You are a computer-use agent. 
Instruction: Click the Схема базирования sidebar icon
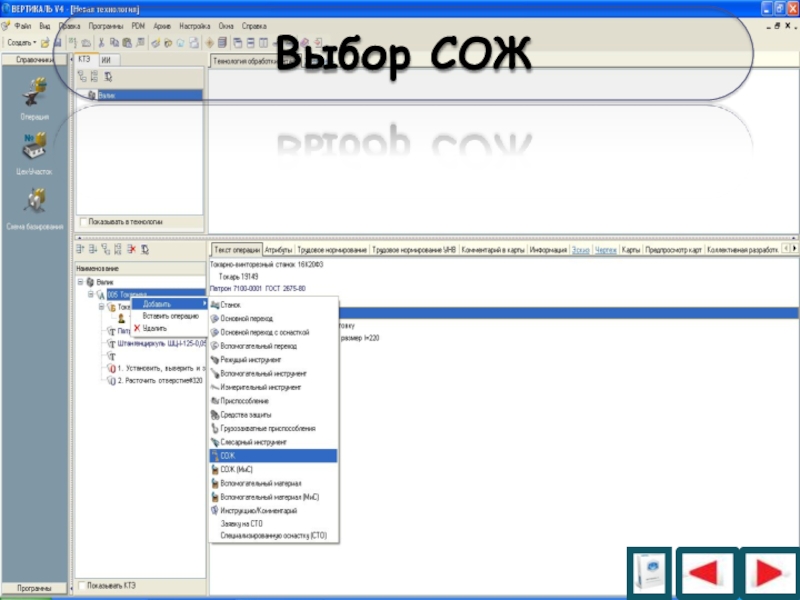pos(34,207)
